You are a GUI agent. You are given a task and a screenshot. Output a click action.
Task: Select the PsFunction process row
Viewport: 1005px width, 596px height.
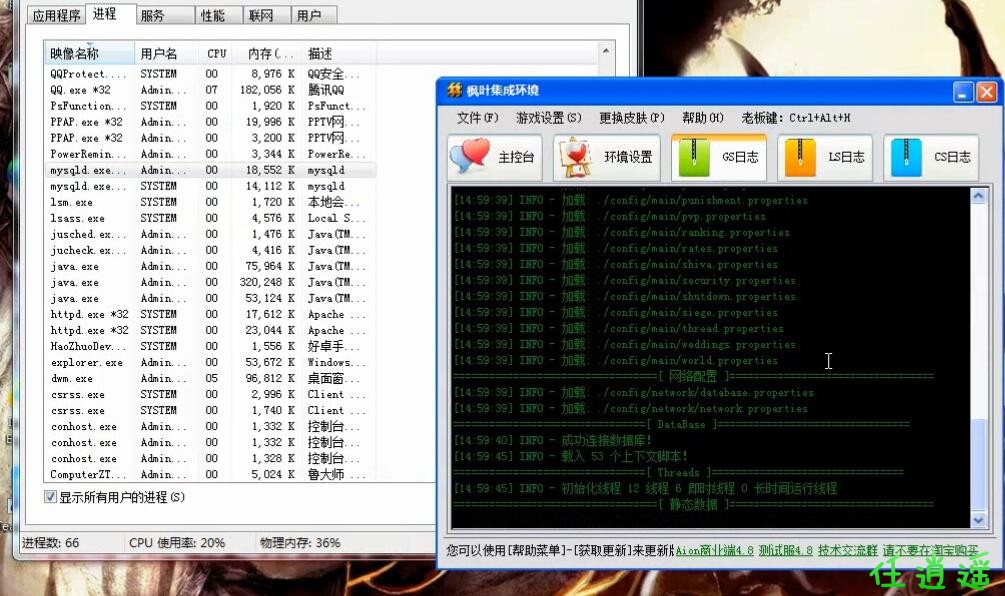point(210,106)
